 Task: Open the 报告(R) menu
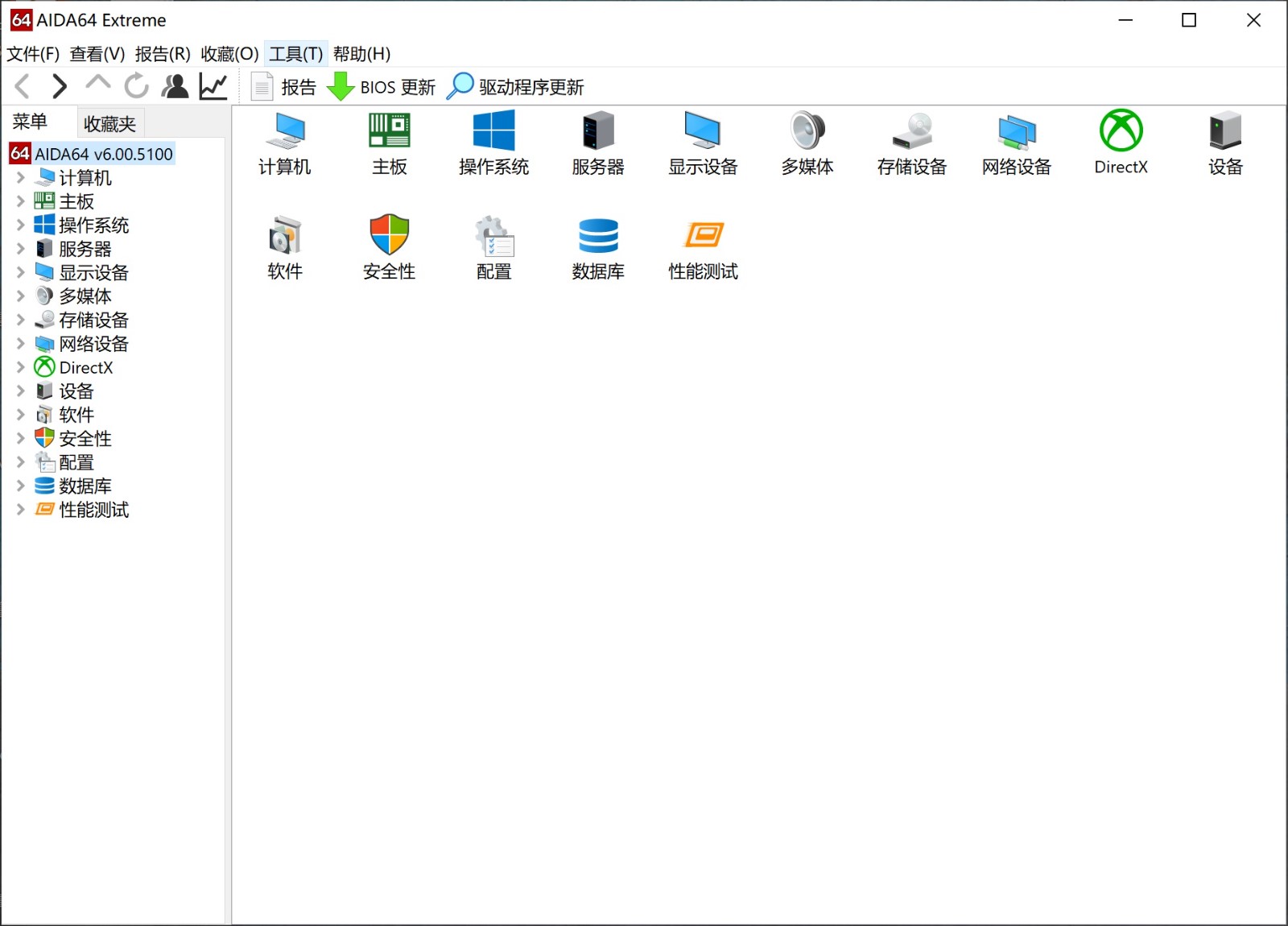click(x=163, y=54)
